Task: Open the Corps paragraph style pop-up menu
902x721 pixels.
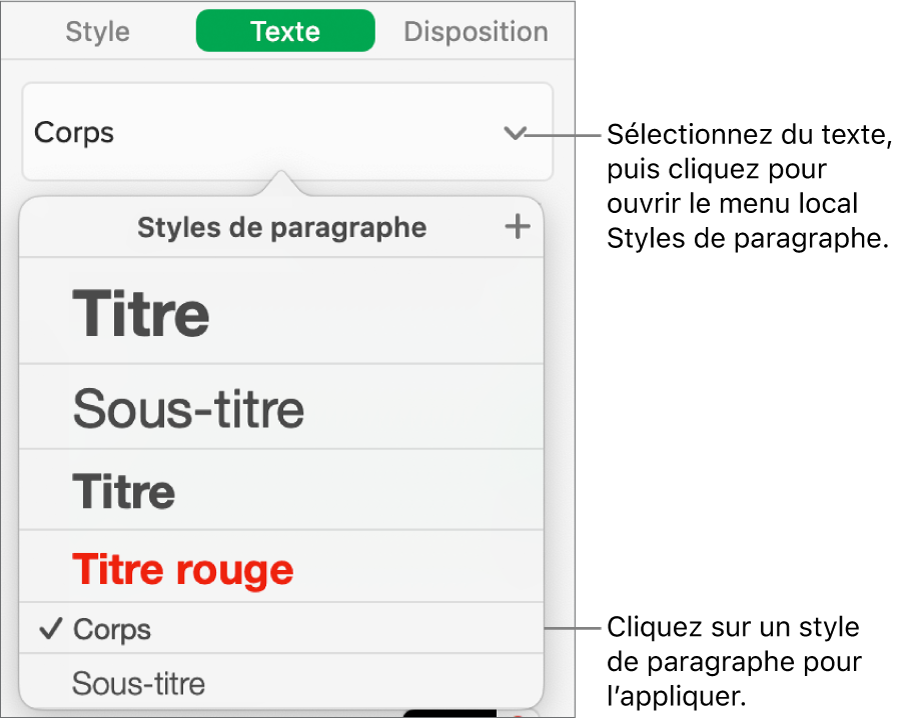Action: pyautogui.click(x=285, y=132)
